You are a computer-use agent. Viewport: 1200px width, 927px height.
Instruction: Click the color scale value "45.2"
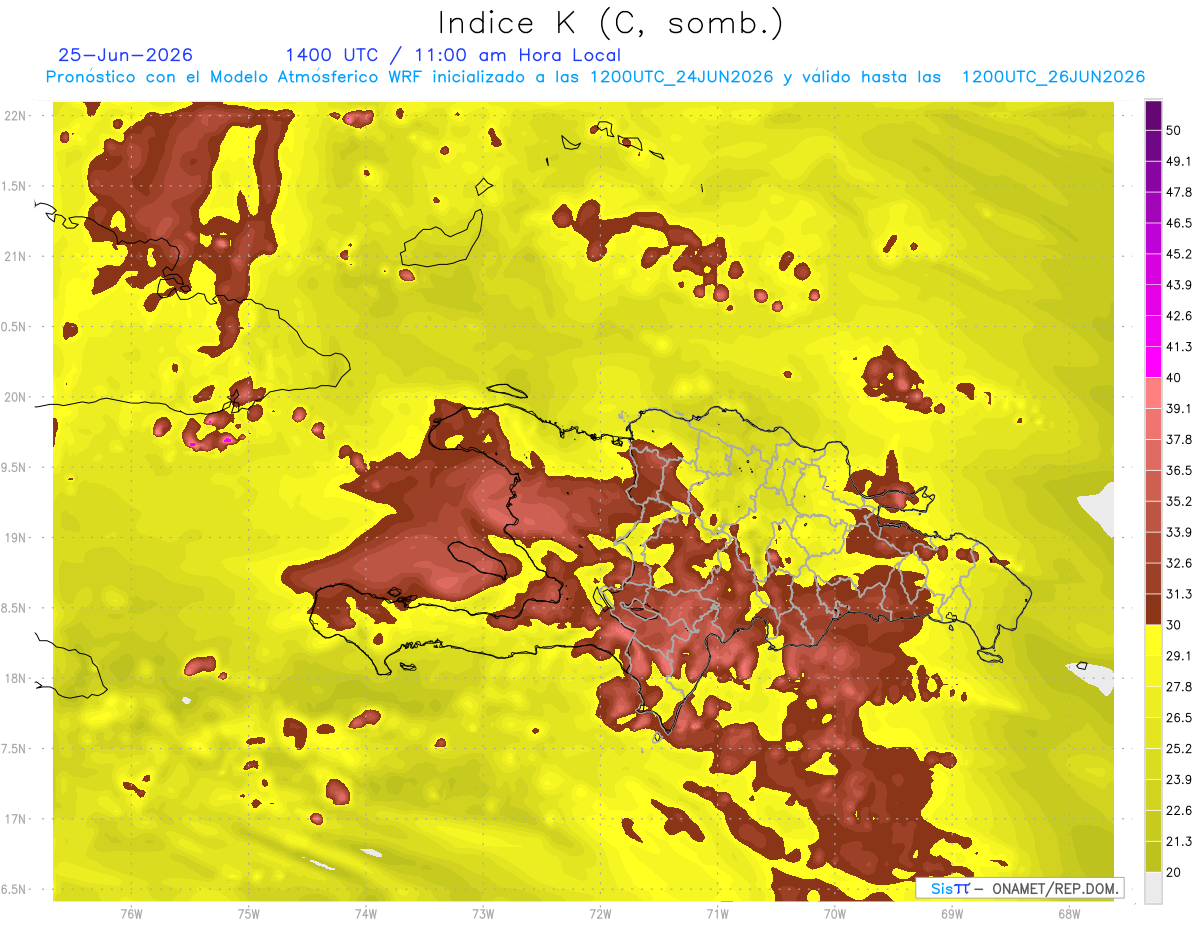(x=1179, y=254)
